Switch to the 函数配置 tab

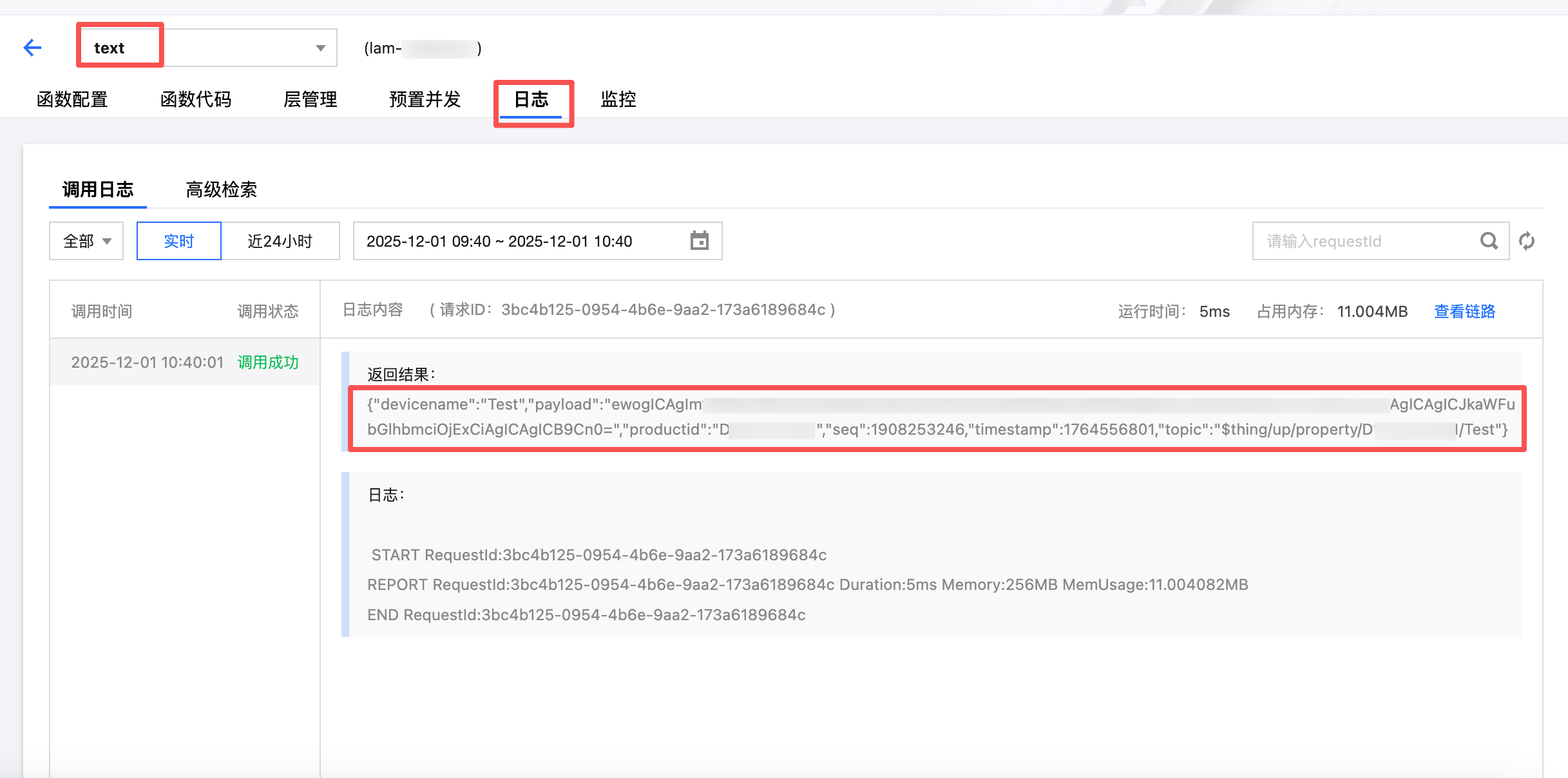click(72, 99)
